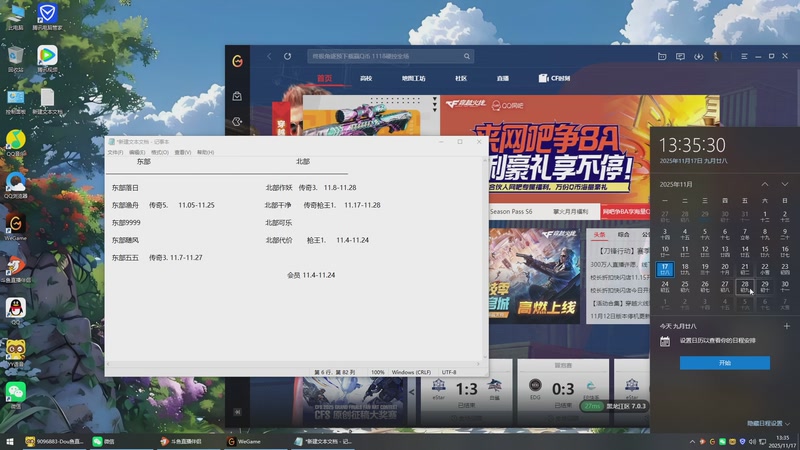
Task: Click the Notepad vertical scrollbar
Action: point(485,259)
